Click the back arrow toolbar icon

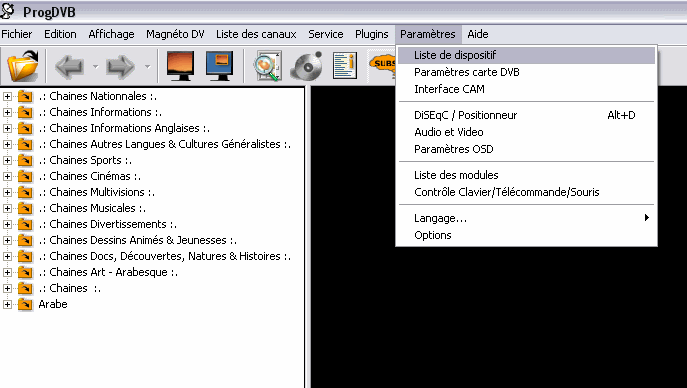69,67
